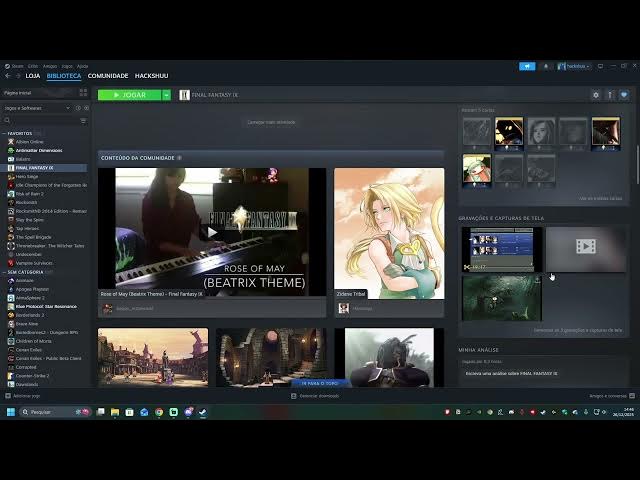640x480 pixels.
Task: Open the Amigos menu
Action: tap(50, 66)
